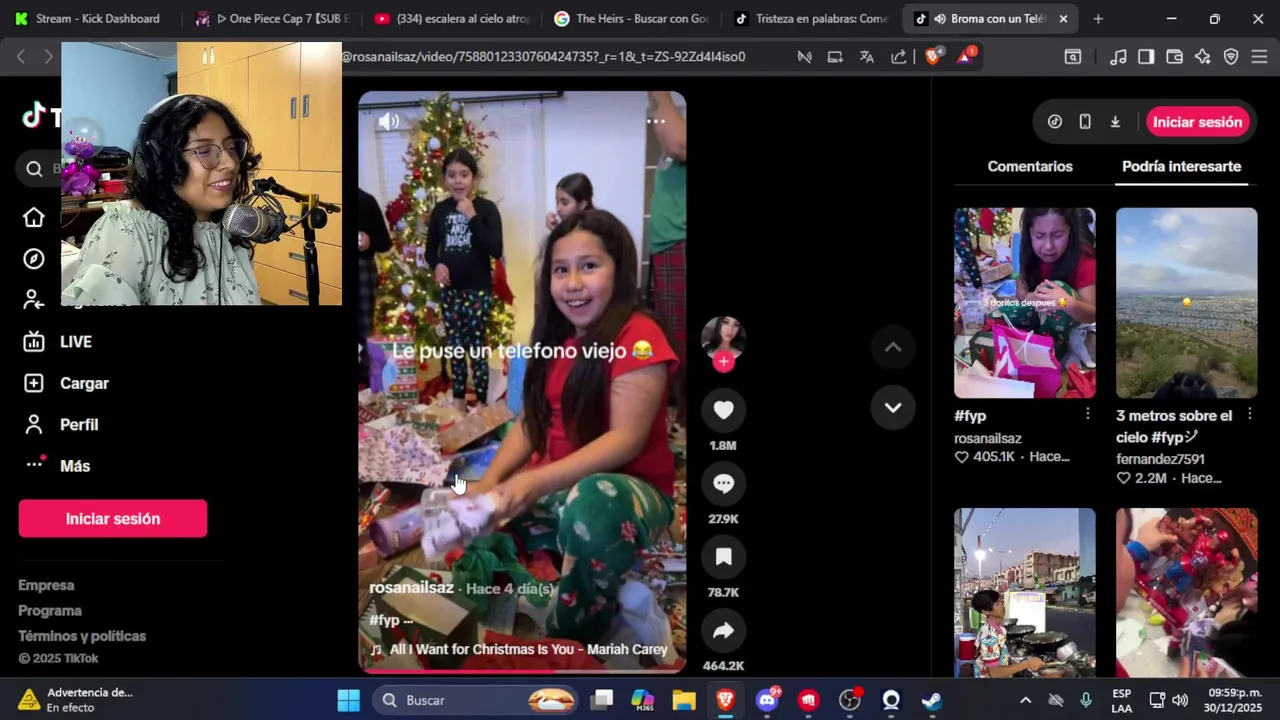This screenshot has height=720, width=1280.
Task: Open the Programa footer link
Action: pos(50,610)
